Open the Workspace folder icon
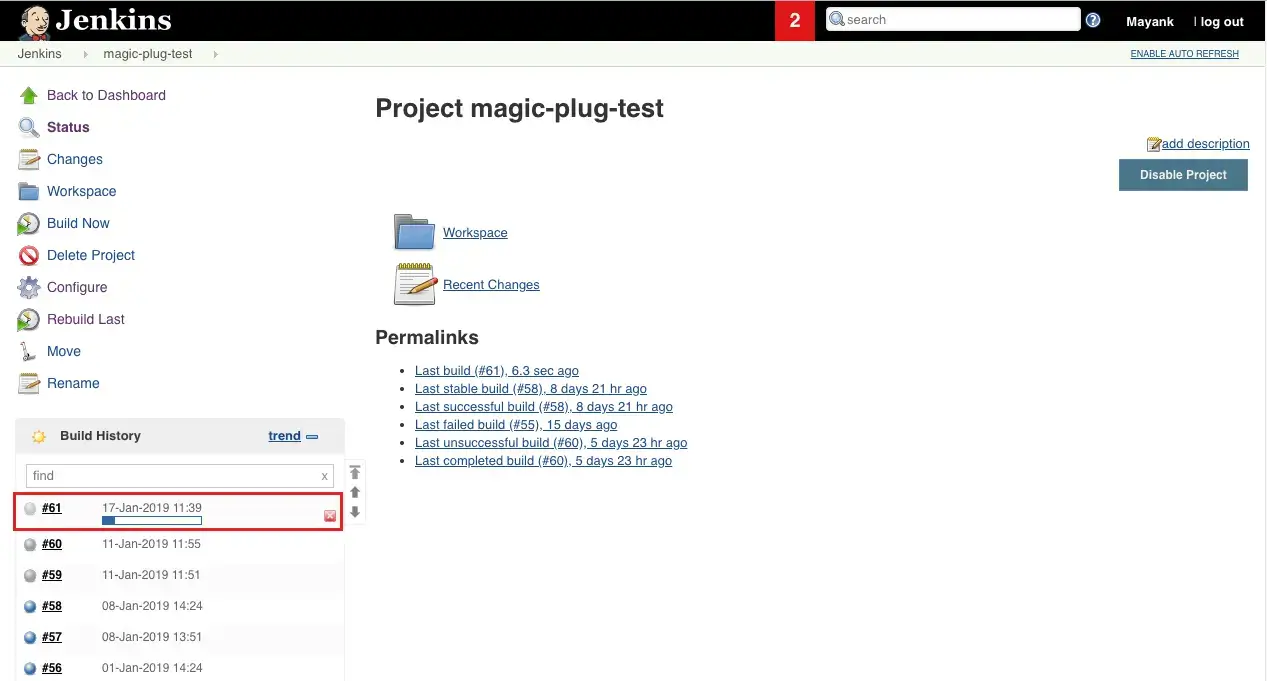Image resolution: width=1267 pixels, height=681 pixels. click(414, 232)
